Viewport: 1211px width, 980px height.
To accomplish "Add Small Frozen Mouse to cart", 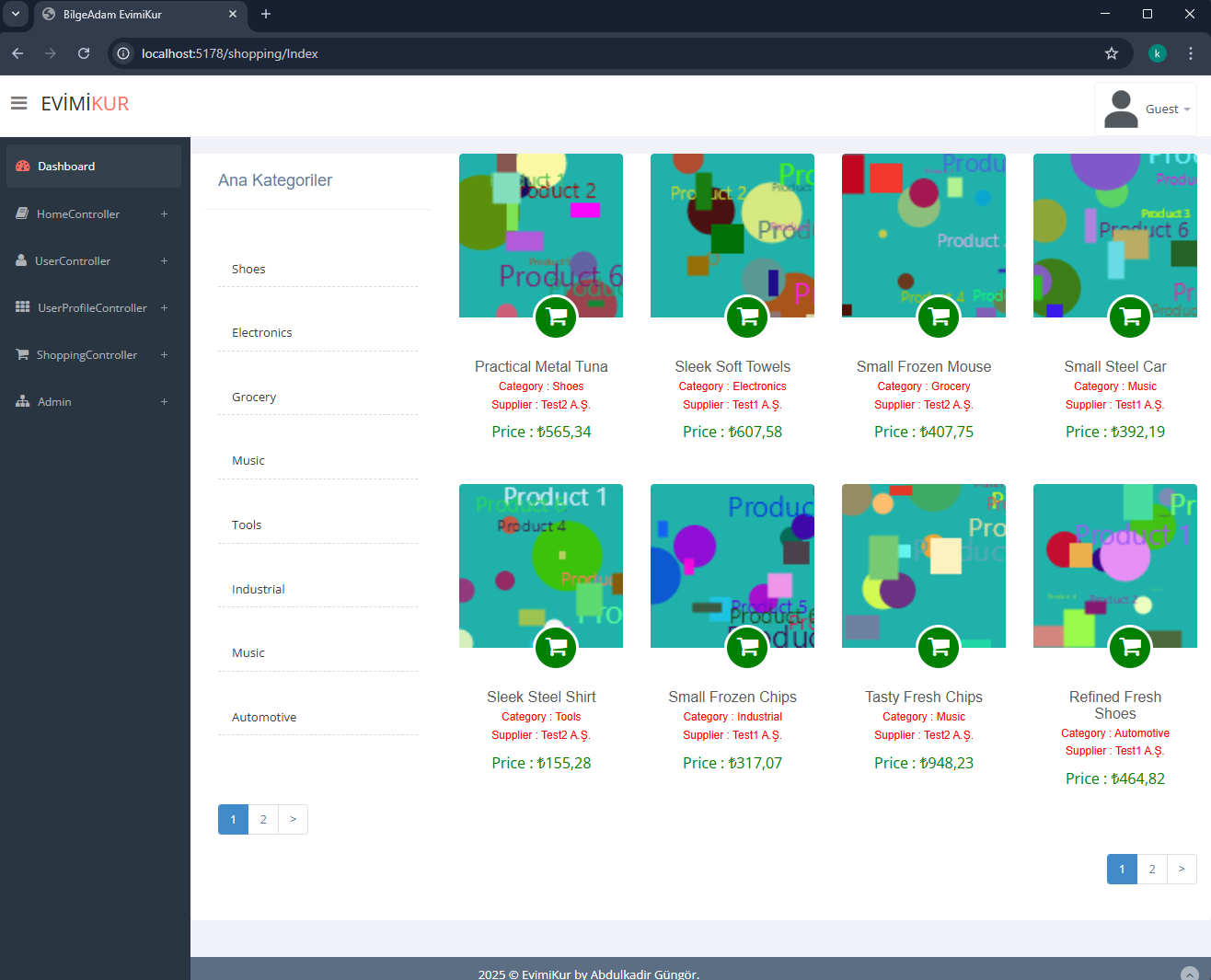I will point(939,317).
